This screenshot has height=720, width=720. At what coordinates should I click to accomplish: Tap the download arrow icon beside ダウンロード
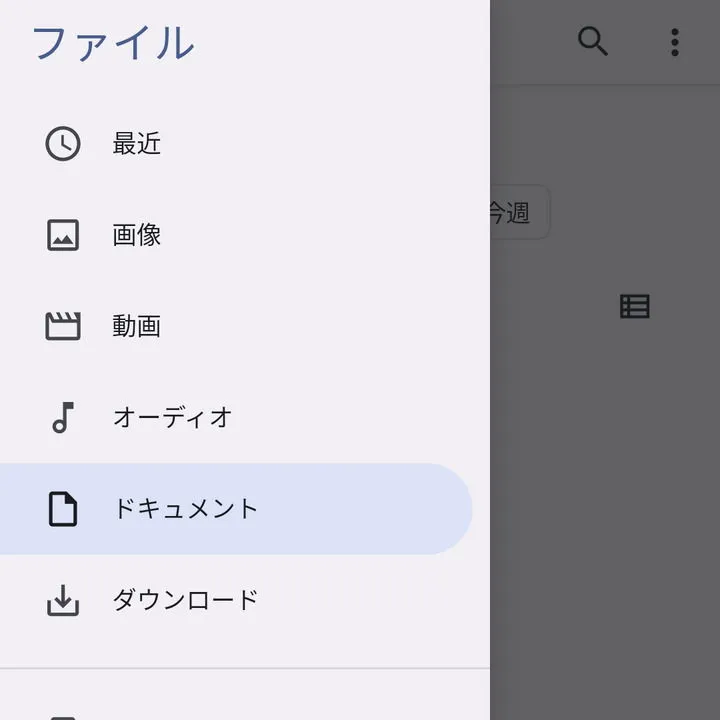click(x=63, y=600)
